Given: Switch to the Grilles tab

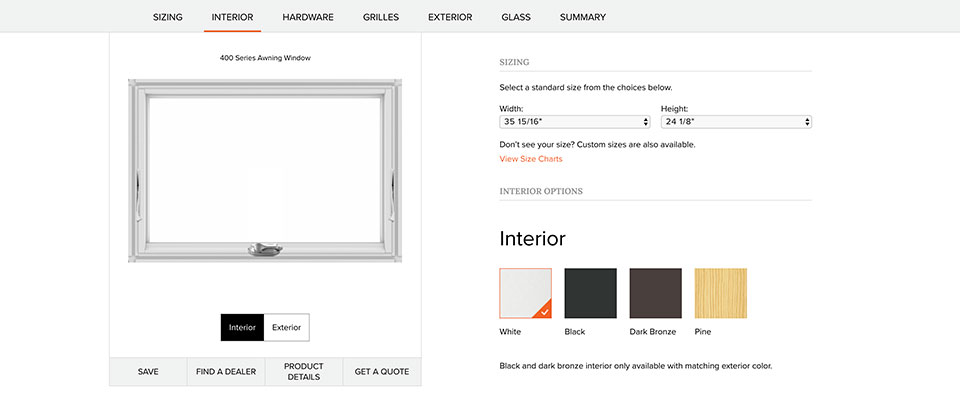Looking at the screenshot, I should tap(381, 17).
